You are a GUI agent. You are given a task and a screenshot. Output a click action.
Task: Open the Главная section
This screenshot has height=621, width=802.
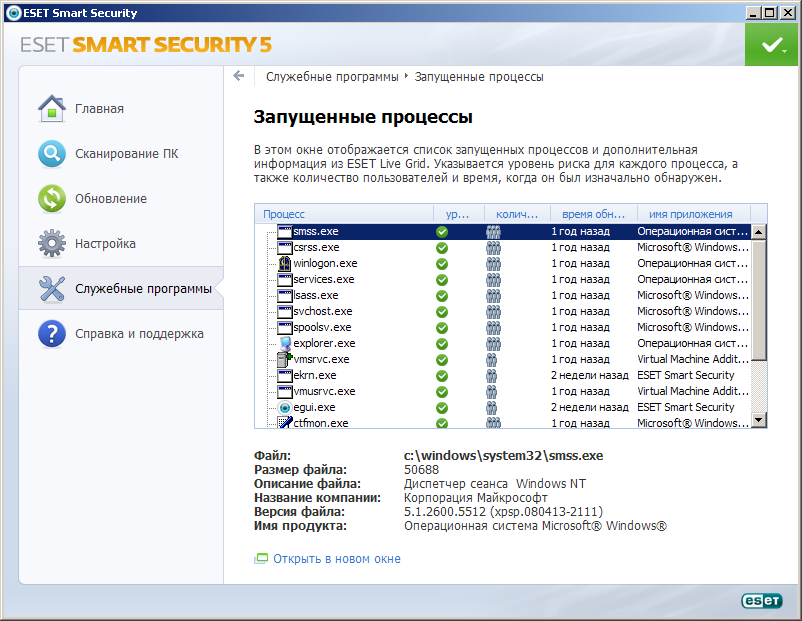(x=99, y=108)
